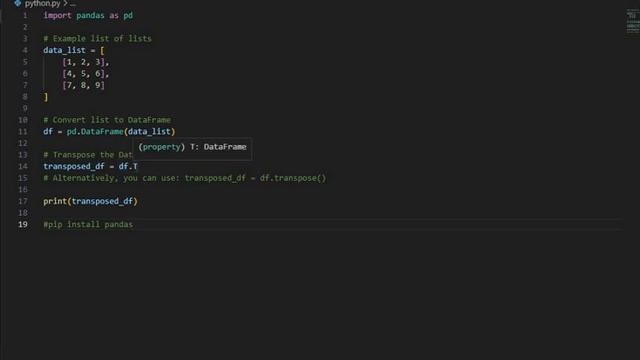Click line number 11 in gutter
The height and width of the screenshot is (360, 640).
(23, 131)
